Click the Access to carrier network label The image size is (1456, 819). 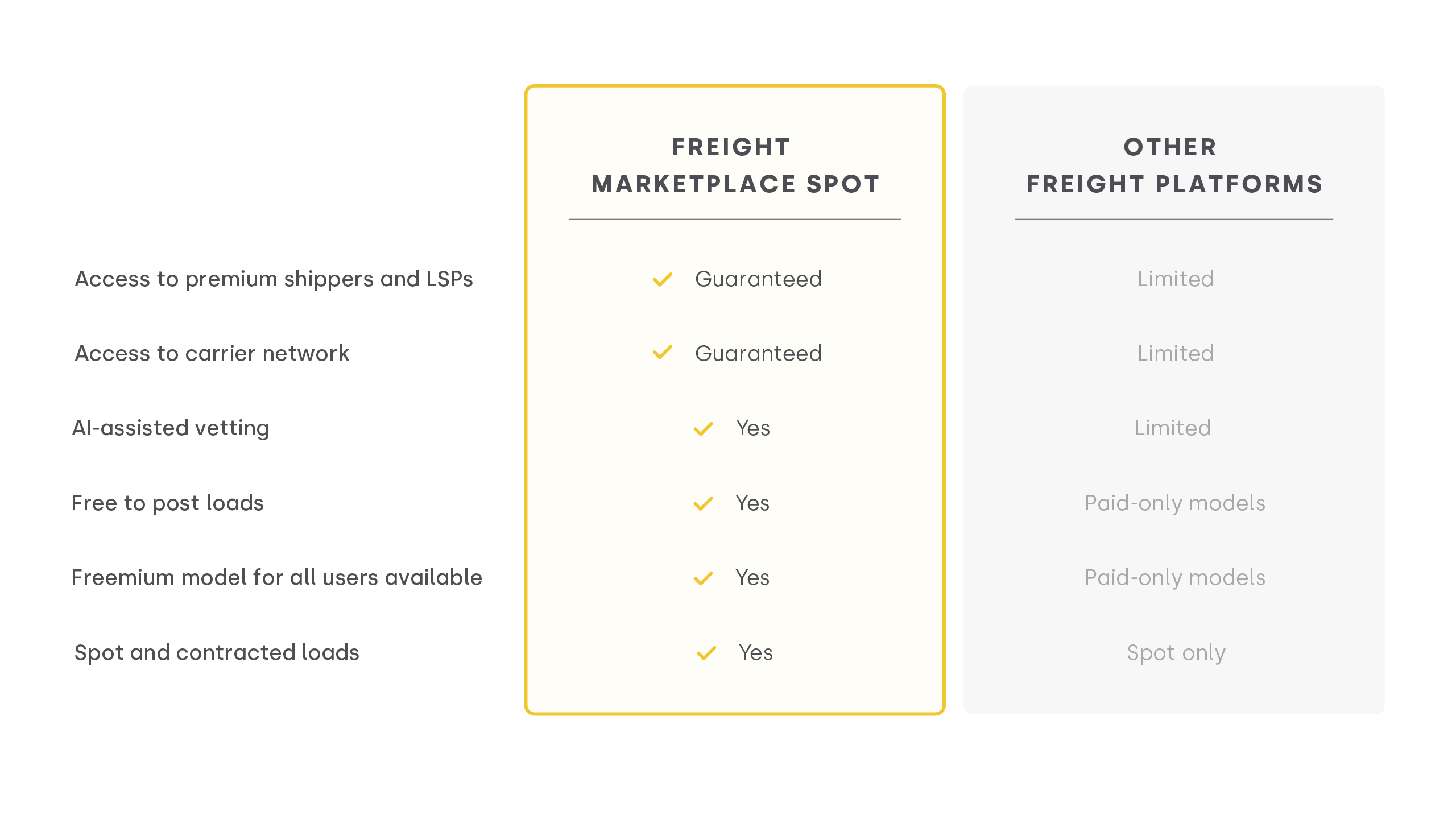click(x=212, y=354)
